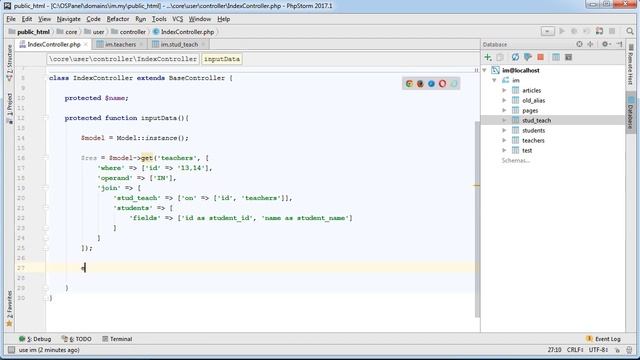
Task: Toggle the TODO tool window
Action: point(77,339)
